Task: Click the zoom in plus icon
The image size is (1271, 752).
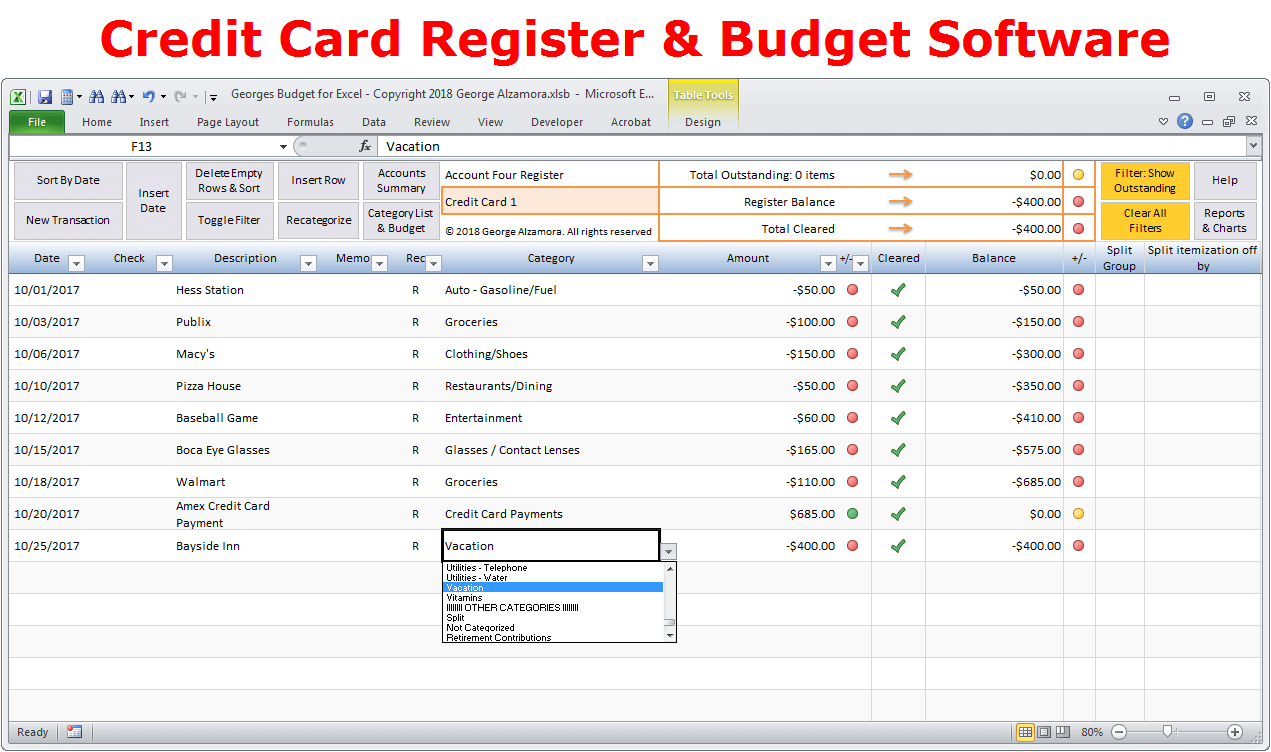Action: tap(1235, 732)
